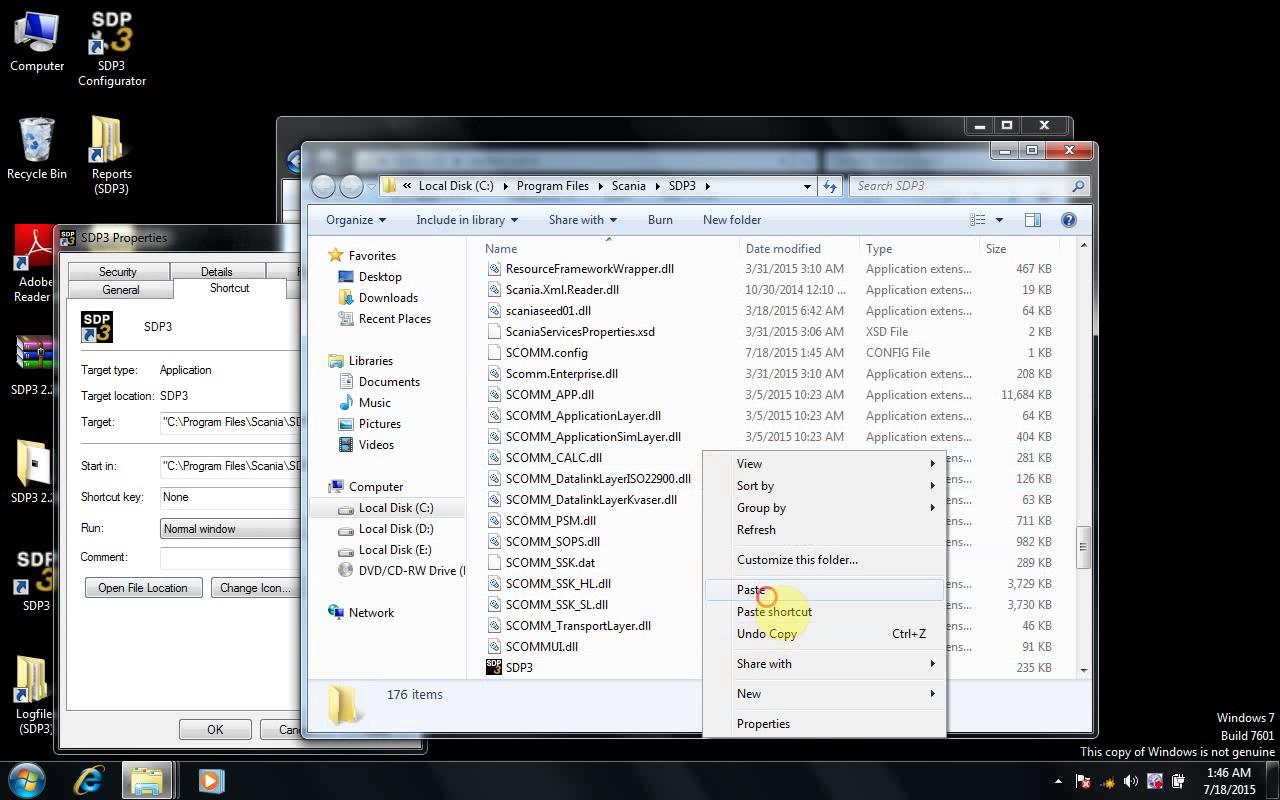This screenshot has width=1280, height=800.
Task: Show hidden system tray icons arrow
Action: point(1058,781)
